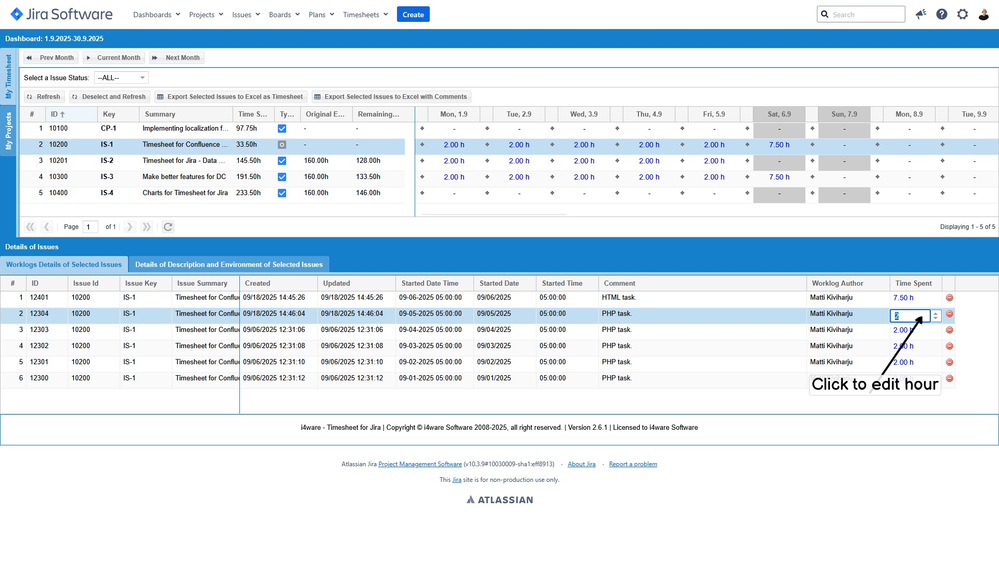Switch to Details of Description and Environment tab
Image resolution: width=999 pixels, height=562 pixels.
tap(229, 265)
